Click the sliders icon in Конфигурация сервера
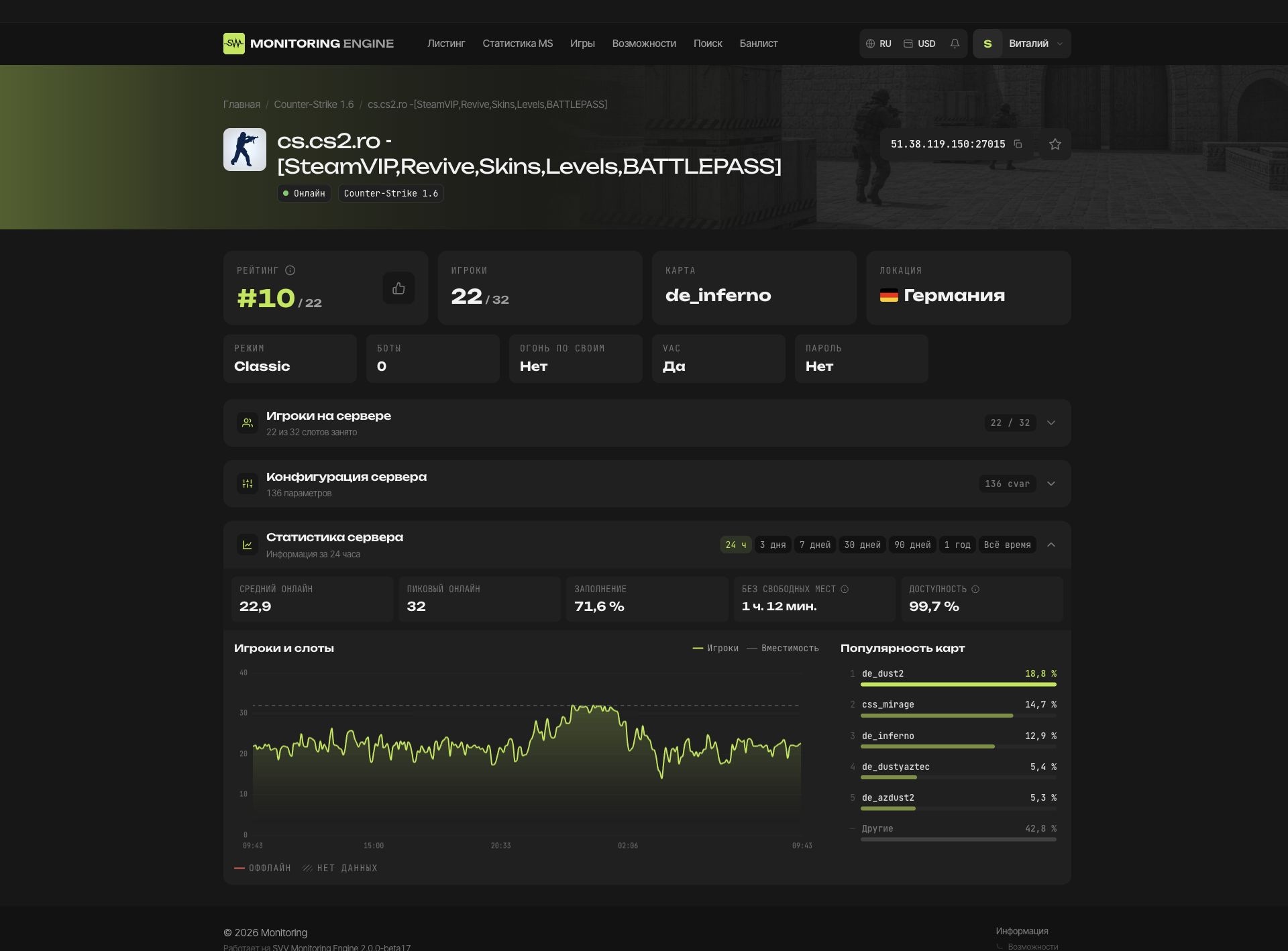1288x951 pixels. click(x=248, y=484)
